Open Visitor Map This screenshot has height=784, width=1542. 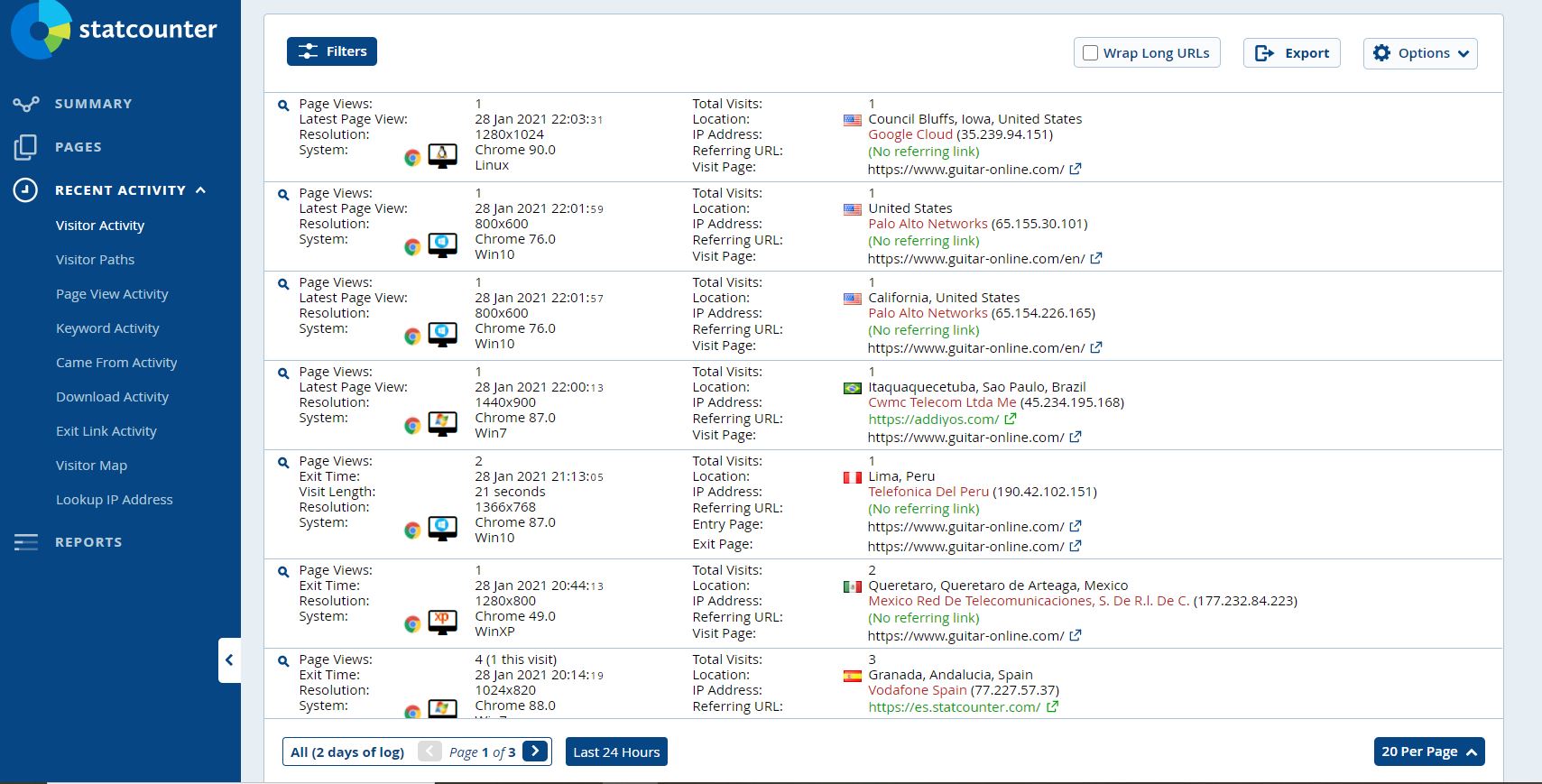(91, 466)
